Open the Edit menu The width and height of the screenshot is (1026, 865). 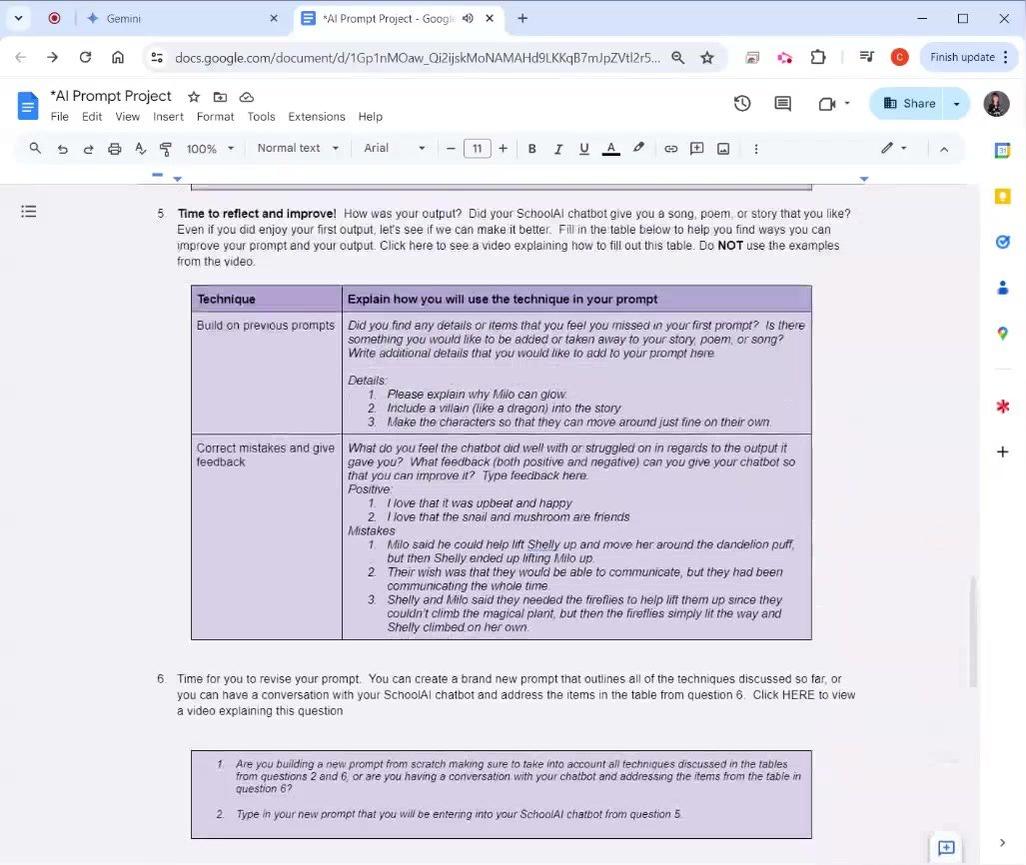coord(92,116)
